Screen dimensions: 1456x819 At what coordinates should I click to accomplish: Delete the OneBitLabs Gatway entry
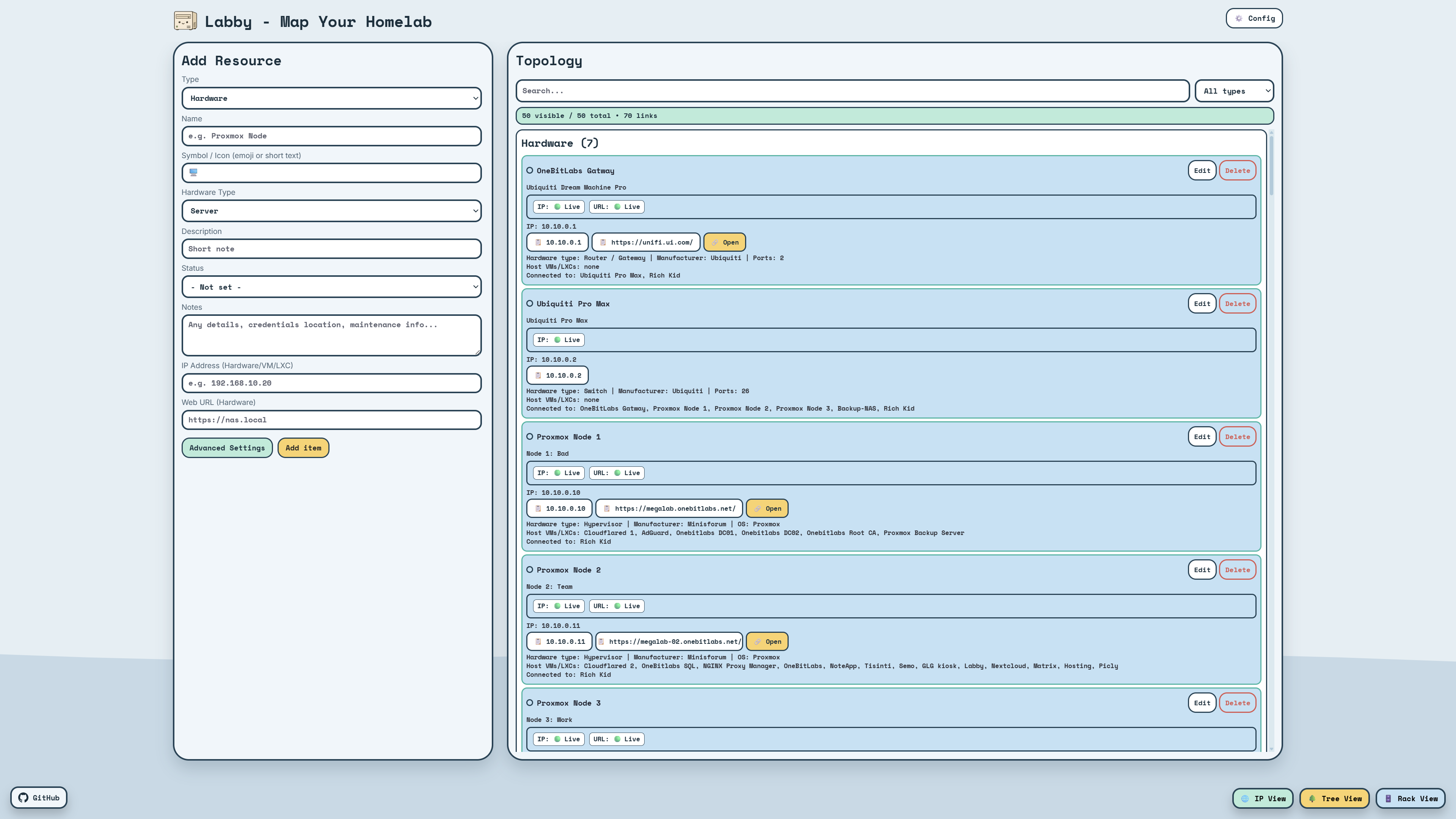pyautogui.click(x=1237, y=171)
